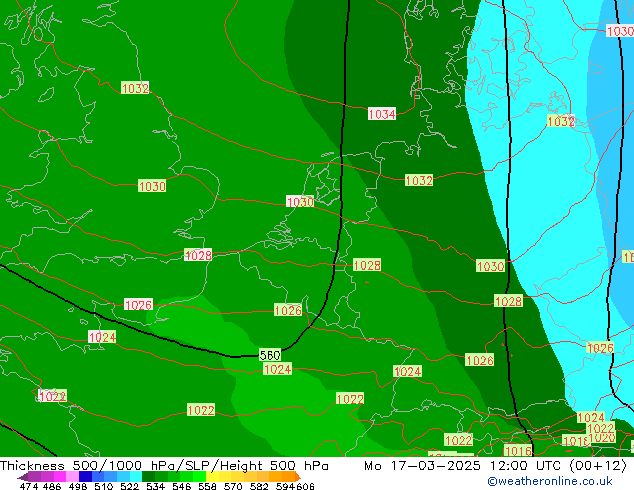Click the 474 legend value
The height and width of the screenshot is (490, 634).
[x=29, y=486]
